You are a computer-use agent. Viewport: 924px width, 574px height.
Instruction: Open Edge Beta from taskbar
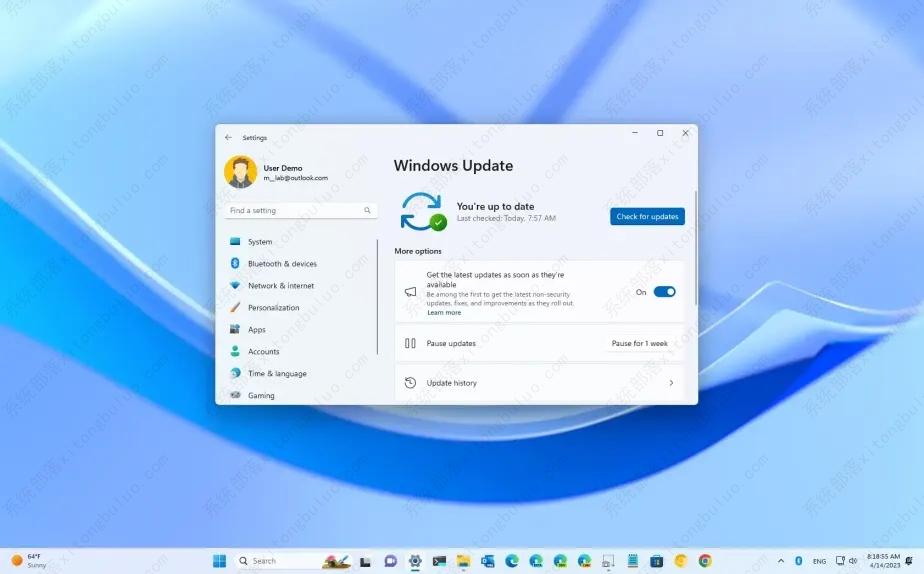[x=536, y=560]
